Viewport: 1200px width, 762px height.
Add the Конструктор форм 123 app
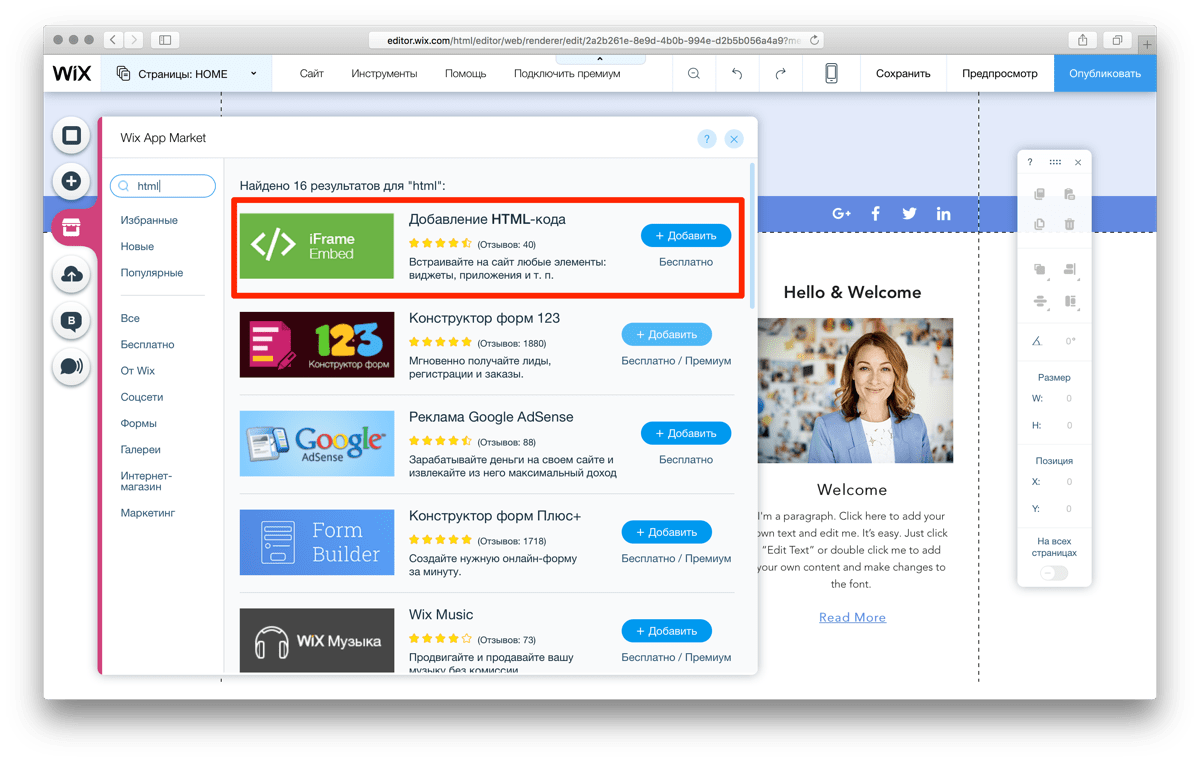tap(667, 334)
